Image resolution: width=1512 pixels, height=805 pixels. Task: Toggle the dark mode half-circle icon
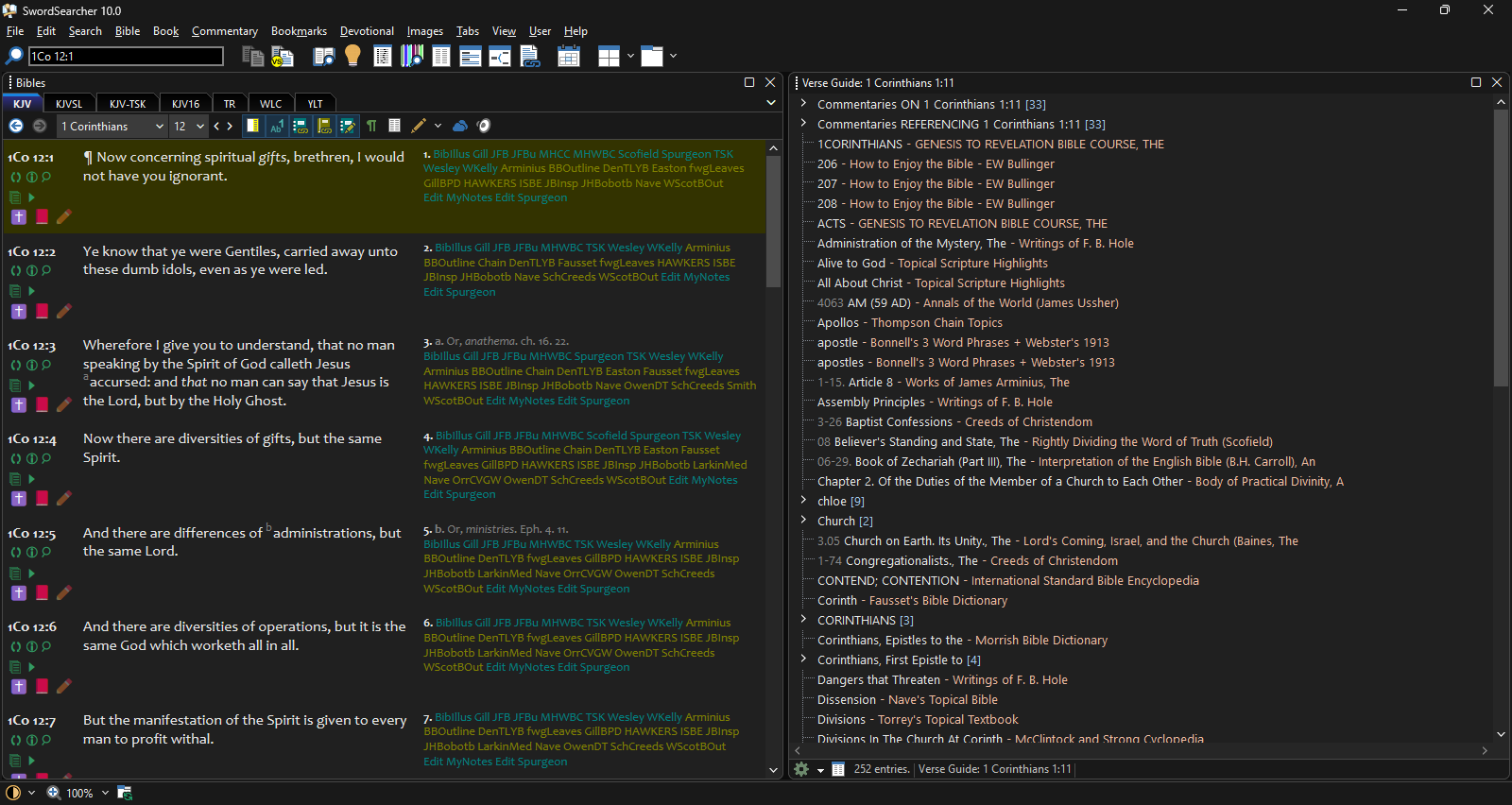coord(13,793)
